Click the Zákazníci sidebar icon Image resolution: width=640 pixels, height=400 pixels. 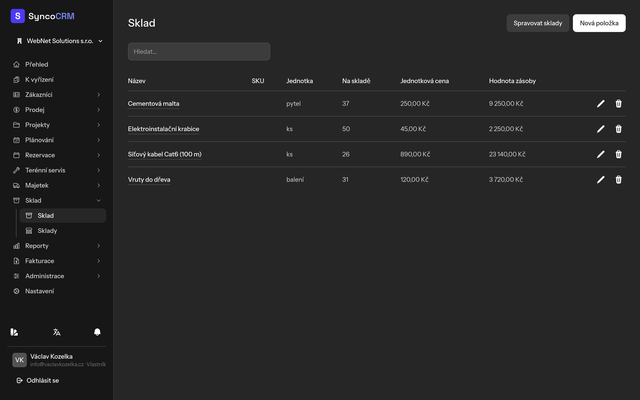[16, 95]
